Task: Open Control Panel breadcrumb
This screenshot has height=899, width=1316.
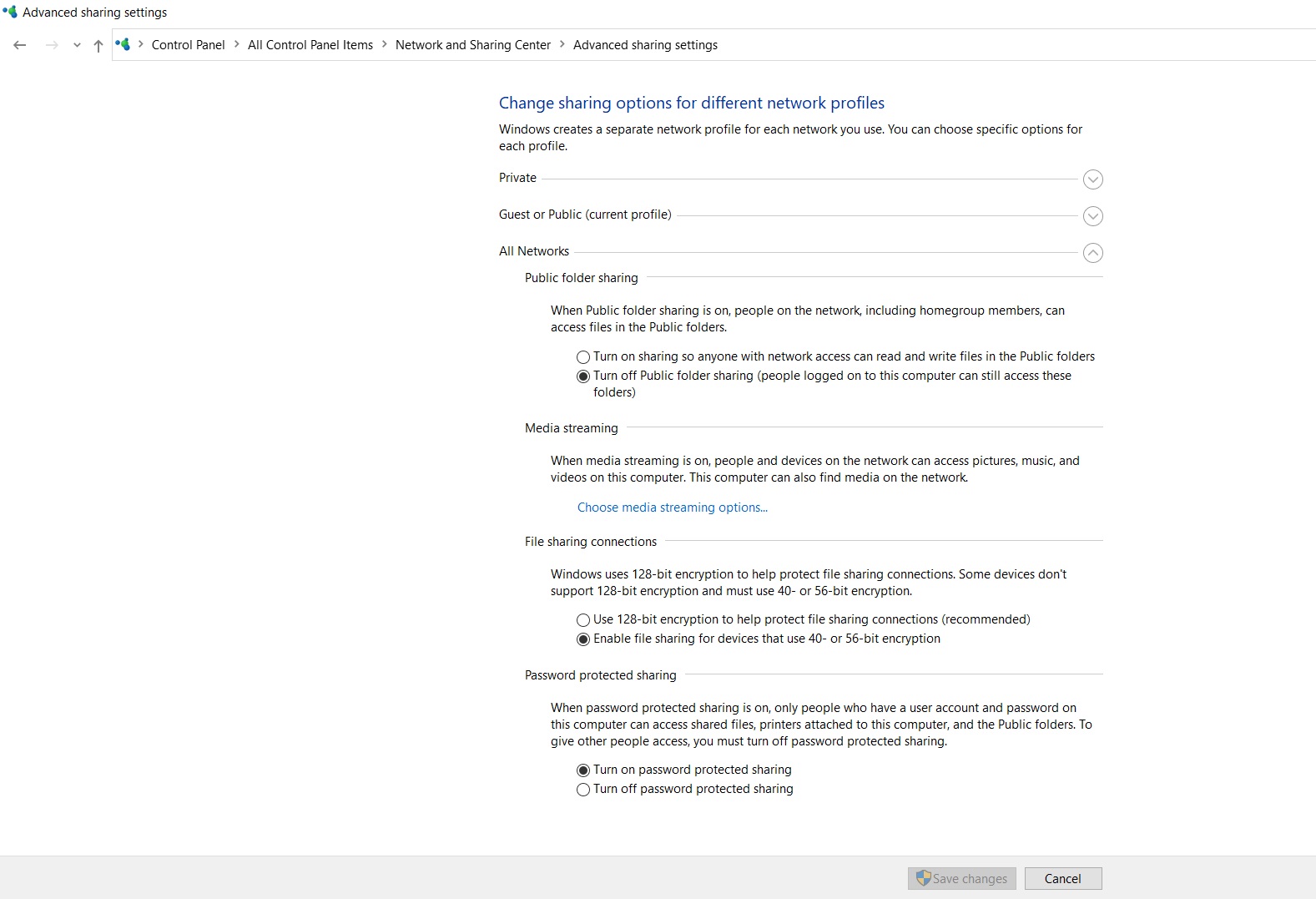Action: point(188,45)
